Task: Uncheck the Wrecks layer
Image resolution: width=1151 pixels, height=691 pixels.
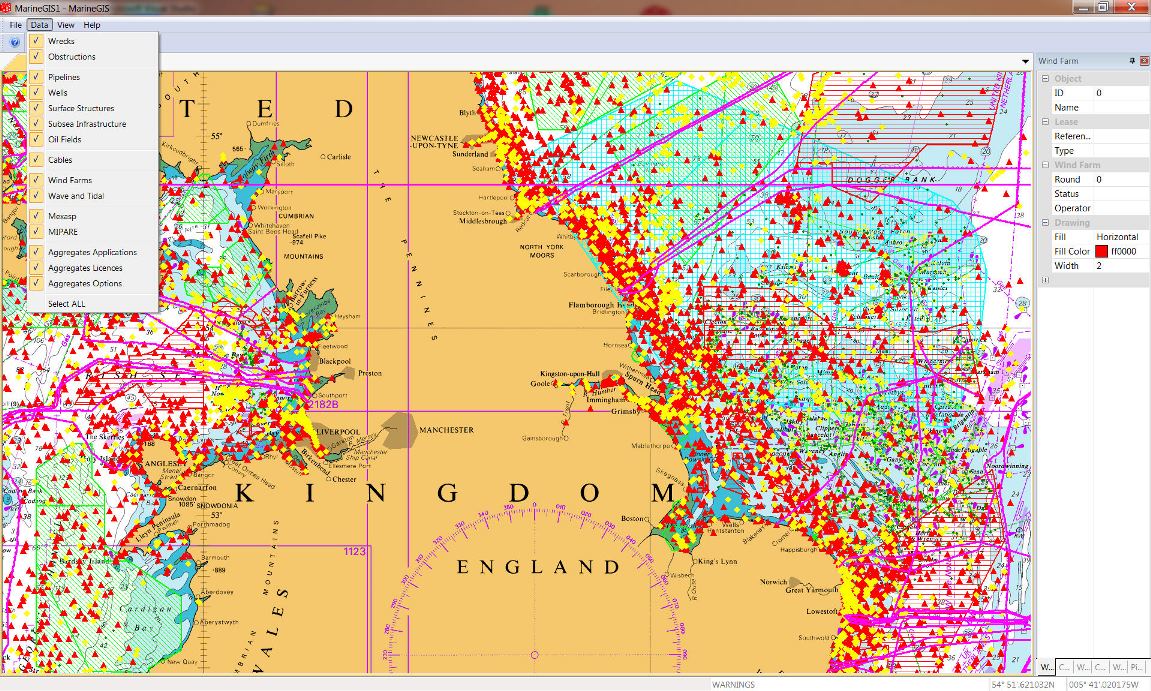Action: [x=36, y=41]
